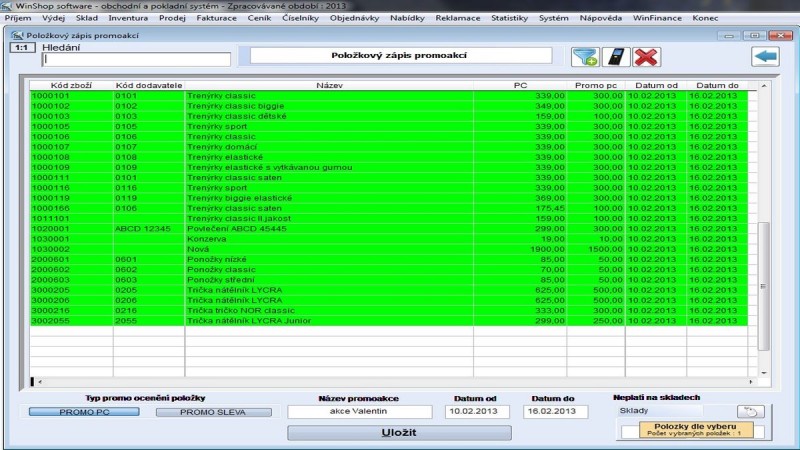Image resolution: width=800 pixels, height=450 pixels.
Task: Click the window icon beside Položkový zápis promoakcí
Action: [x=15, y=35]
